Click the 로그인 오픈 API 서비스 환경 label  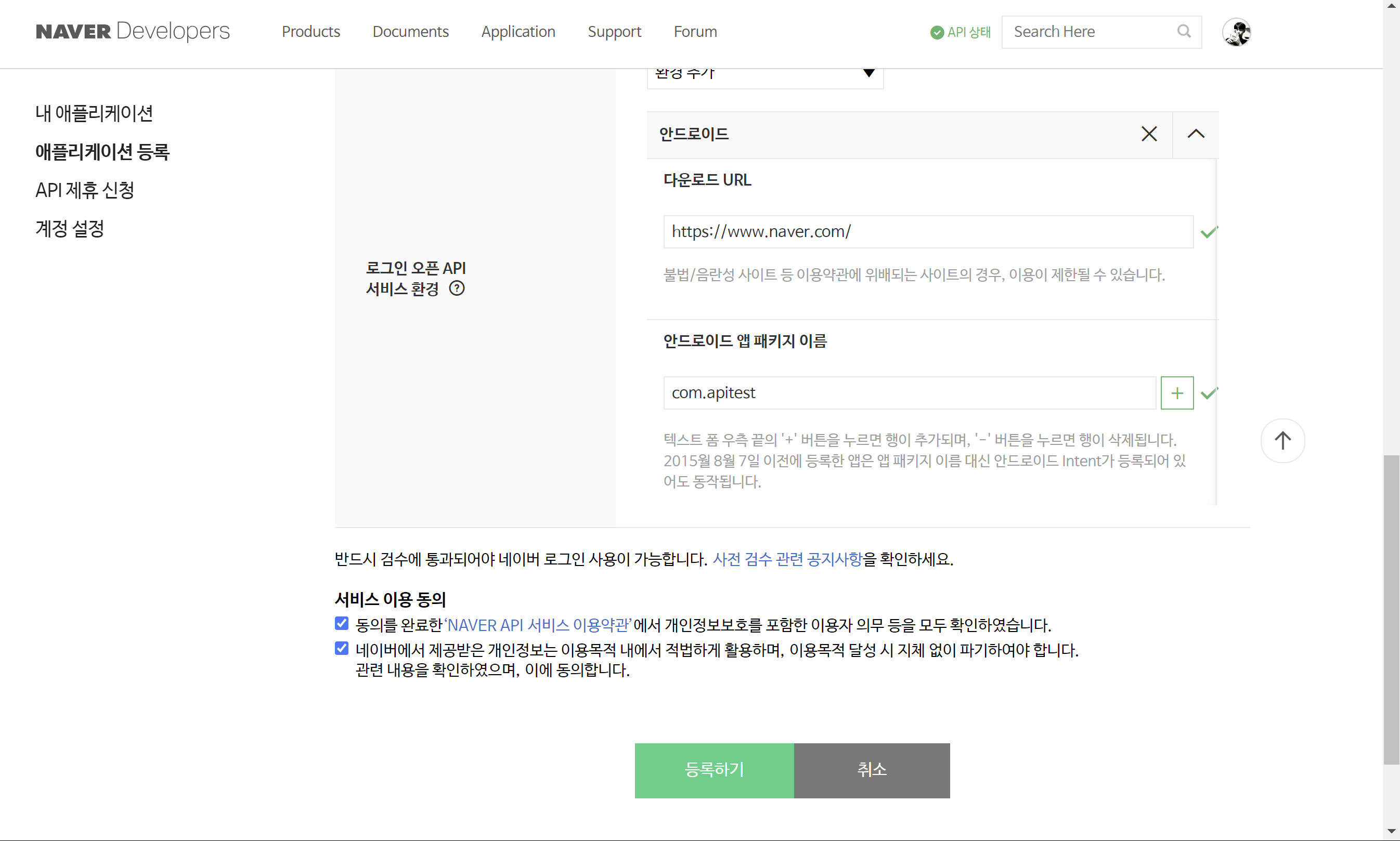[x=416, y=278]
